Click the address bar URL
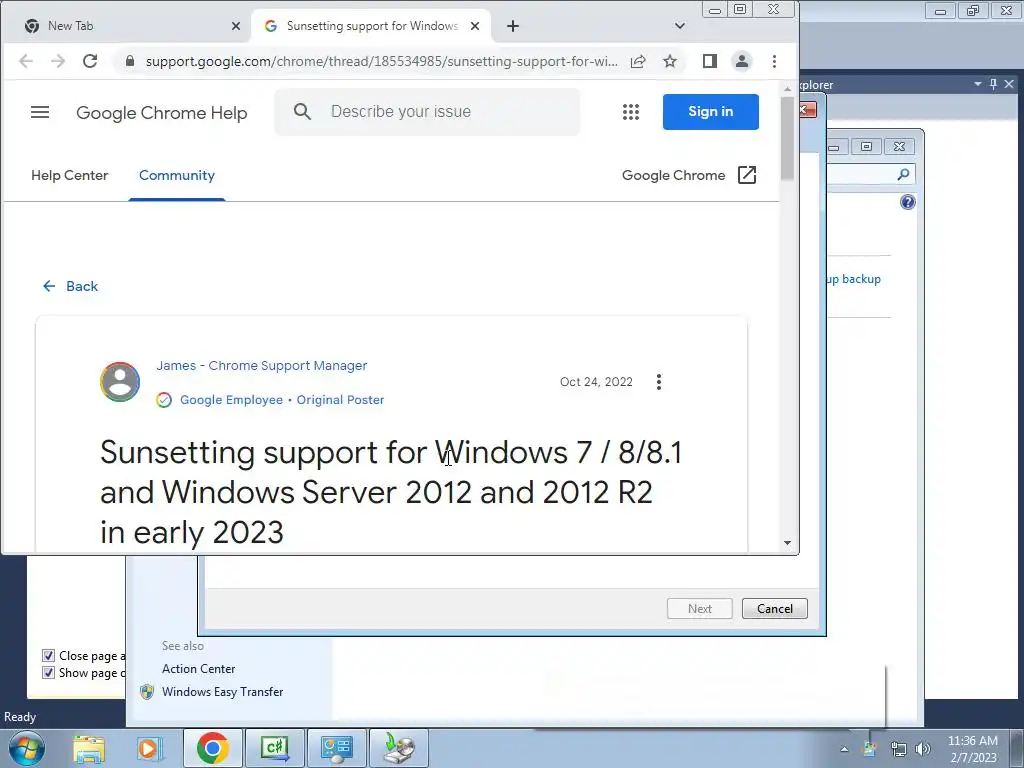 pyautogui.click(x=381, y=61)
